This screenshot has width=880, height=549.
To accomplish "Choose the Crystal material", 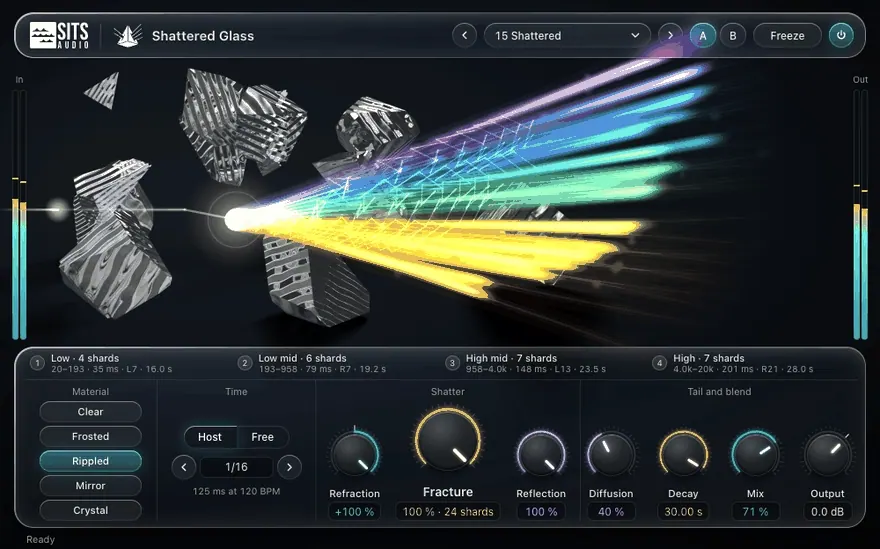I will (90, 510).
